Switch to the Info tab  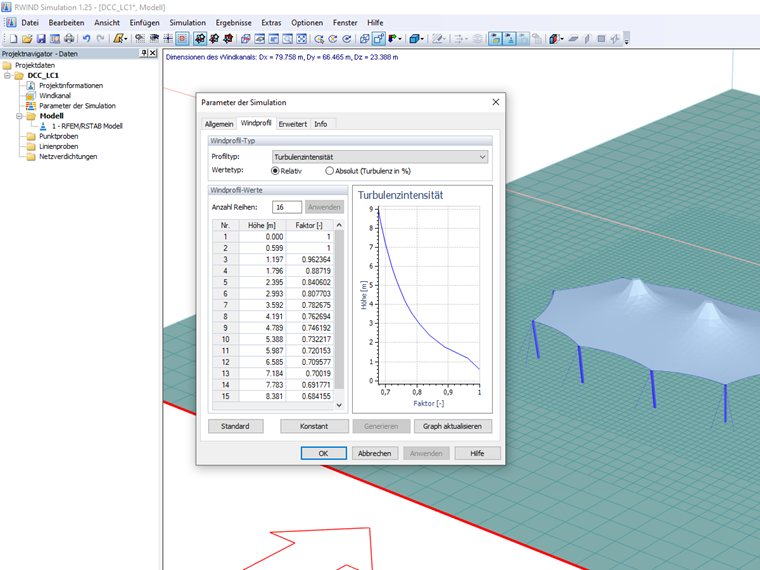[x=320, y=124]
